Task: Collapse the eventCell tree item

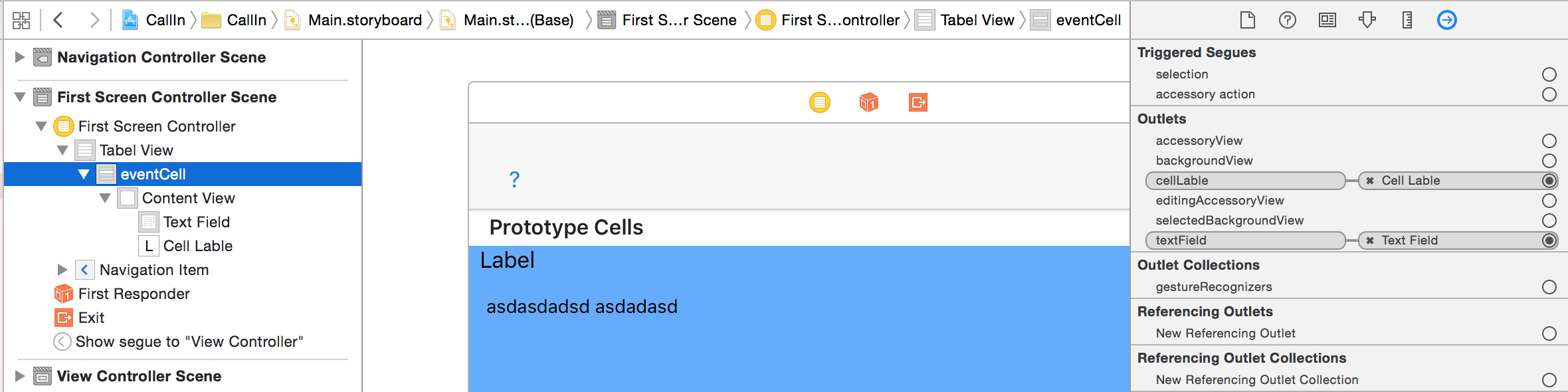Action: coord(84,174)
